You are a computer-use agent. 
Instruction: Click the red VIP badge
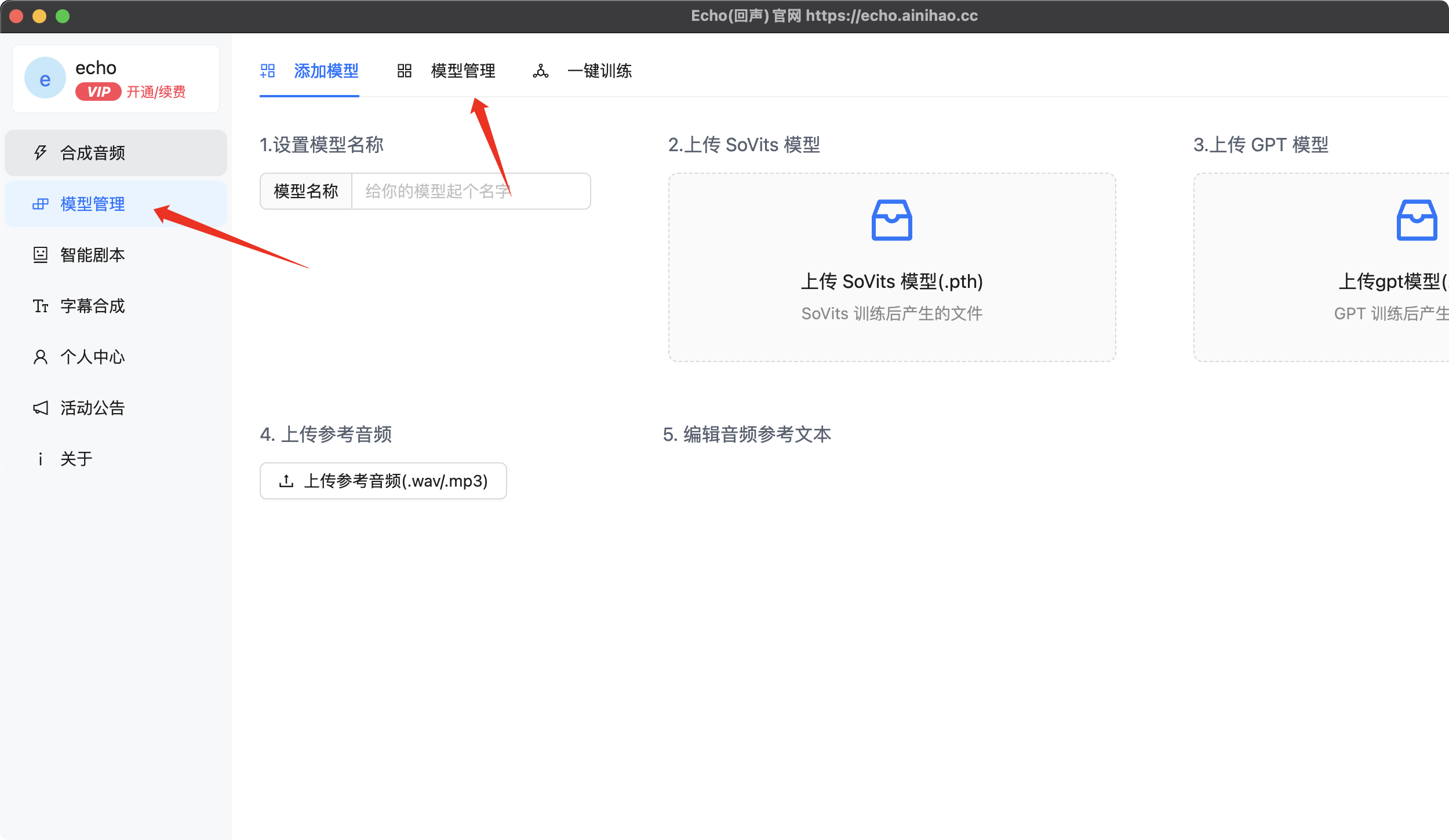click(x=99, y=92)
